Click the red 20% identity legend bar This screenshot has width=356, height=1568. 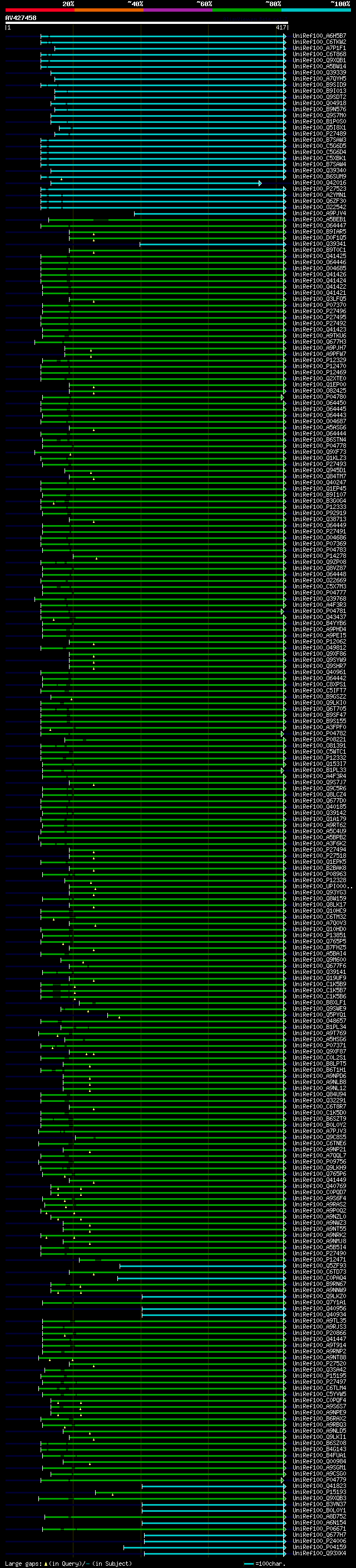click(x=39, y=10)
